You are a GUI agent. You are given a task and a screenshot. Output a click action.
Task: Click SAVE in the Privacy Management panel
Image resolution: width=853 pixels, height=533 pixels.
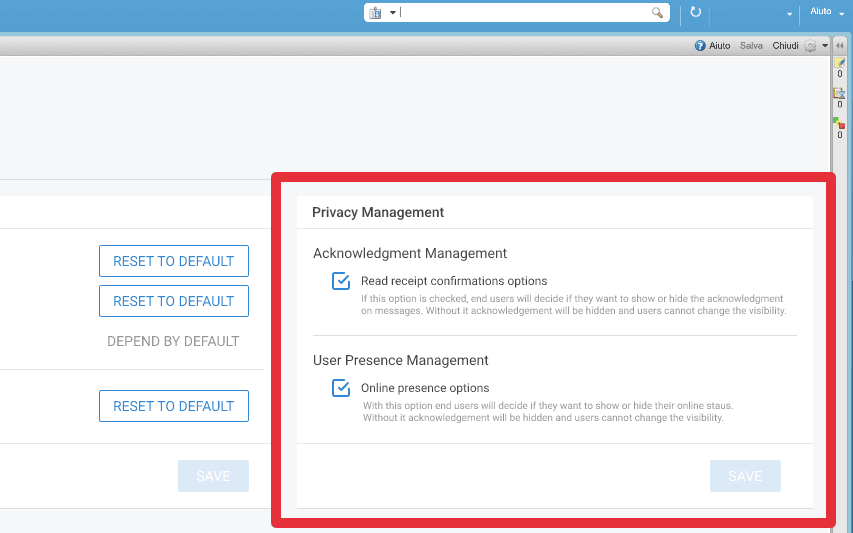pos(745,476)
